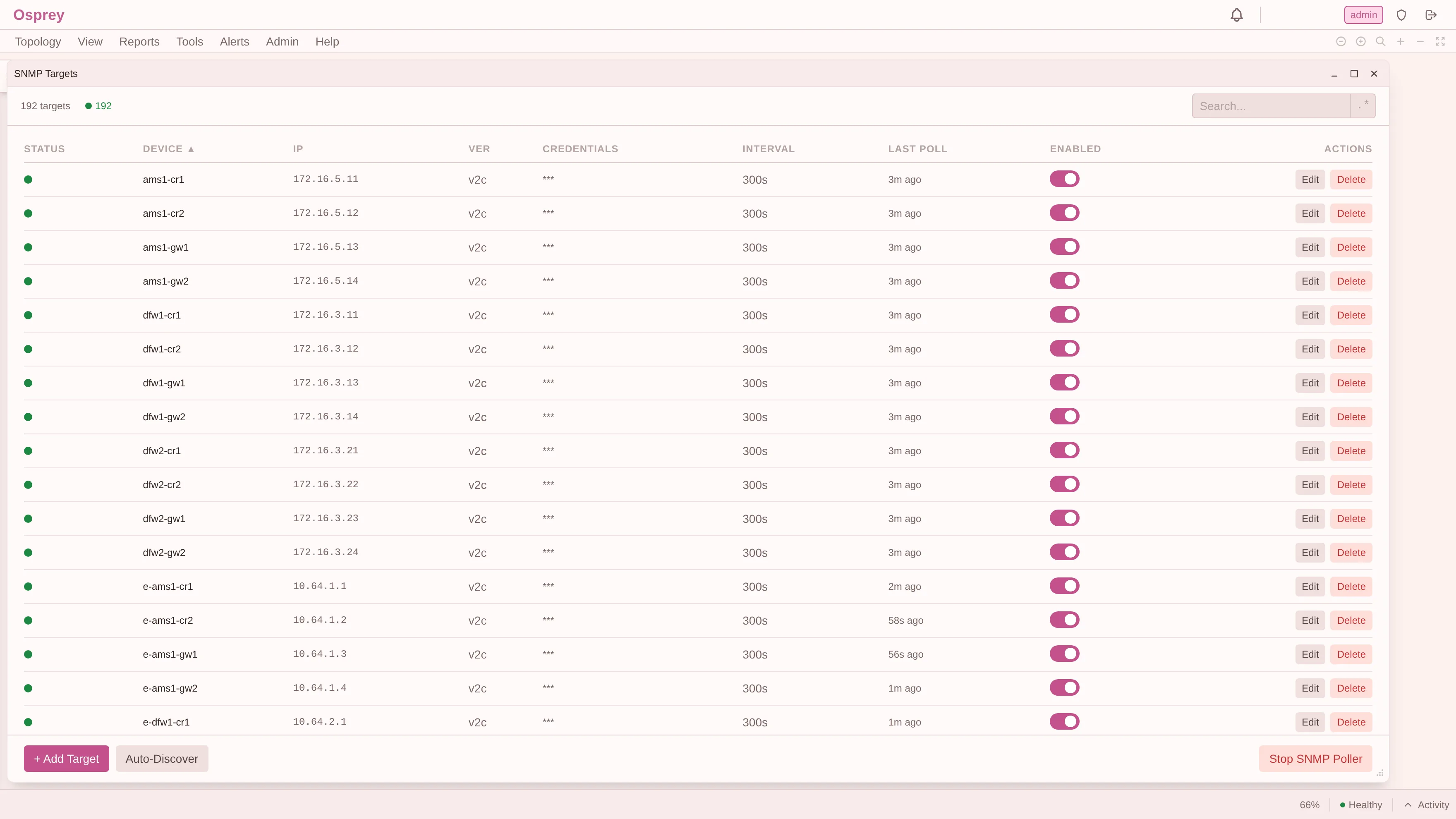This screenshot has width=1456, height=819.
Task: Delete the dfw2-cr1 target
Action: (1351, 451)
